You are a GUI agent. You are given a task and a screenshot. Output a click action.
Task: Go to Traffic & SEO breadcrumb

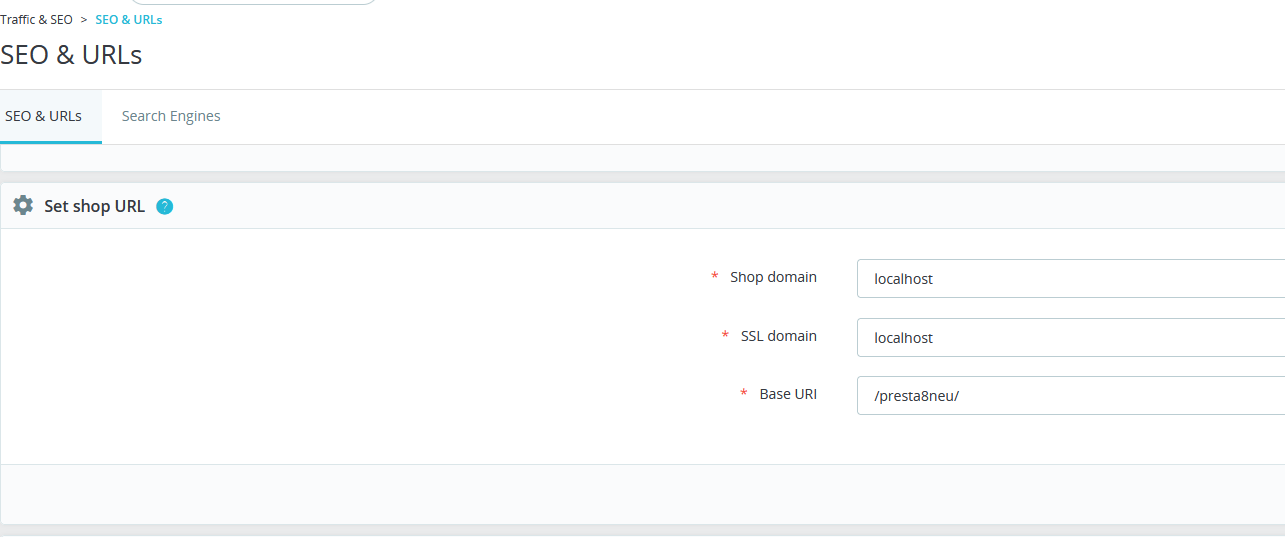click(x=36, y=20)
